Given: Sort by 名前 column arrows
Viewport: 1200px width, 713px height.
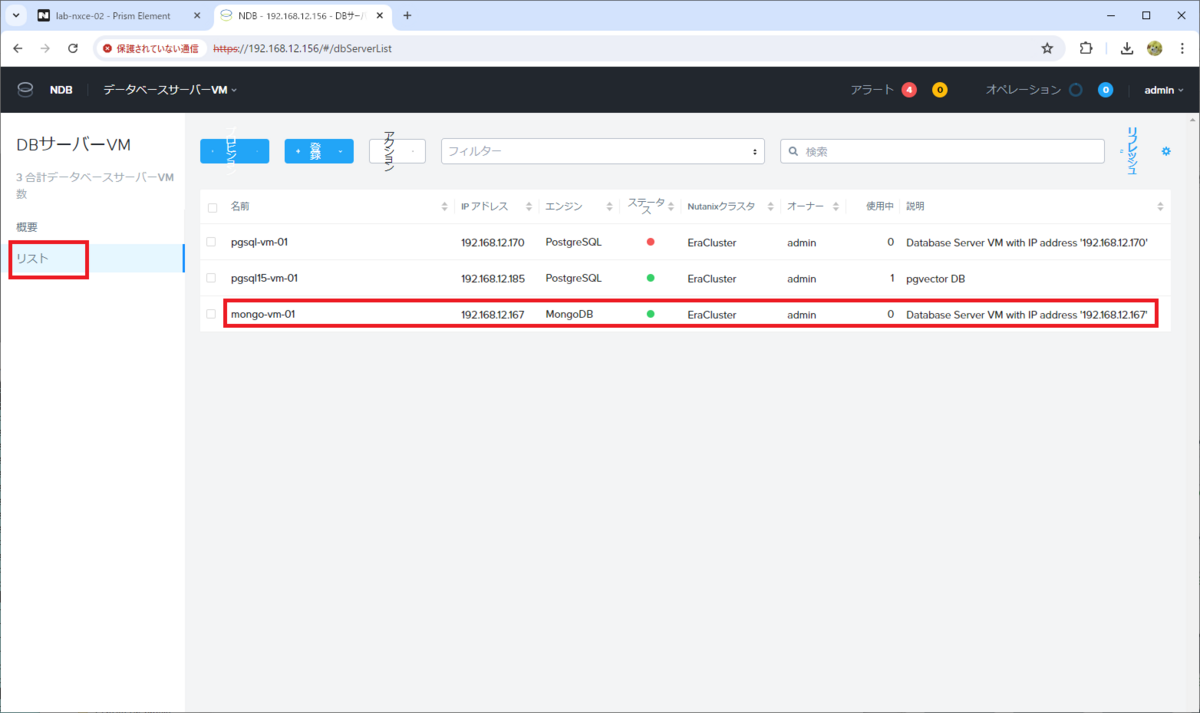Looking at the screenshot, I should click(445, 207).
